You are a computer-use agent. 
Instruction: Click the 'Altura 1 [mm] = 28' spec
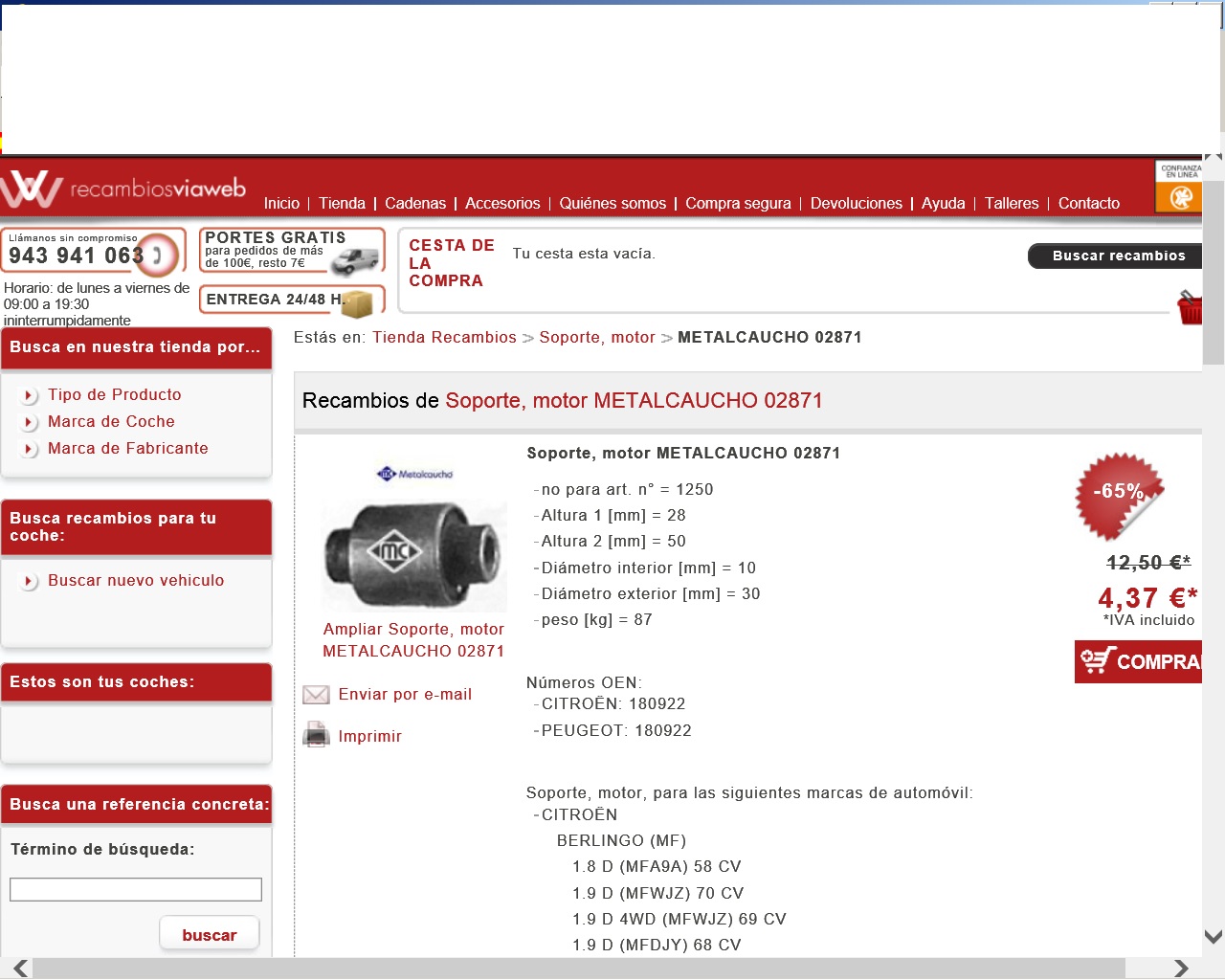point(613,516)
